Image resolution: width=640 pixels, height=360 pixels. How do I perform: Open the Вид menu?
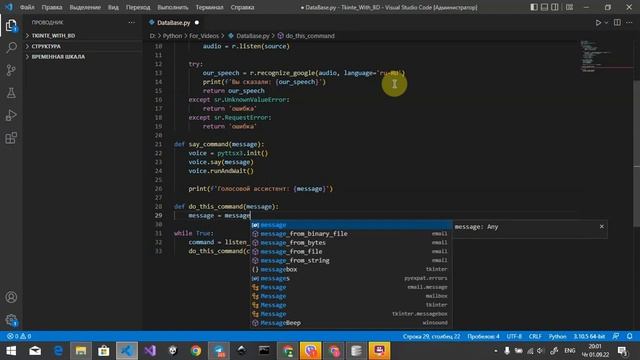[x=113, y=7]
